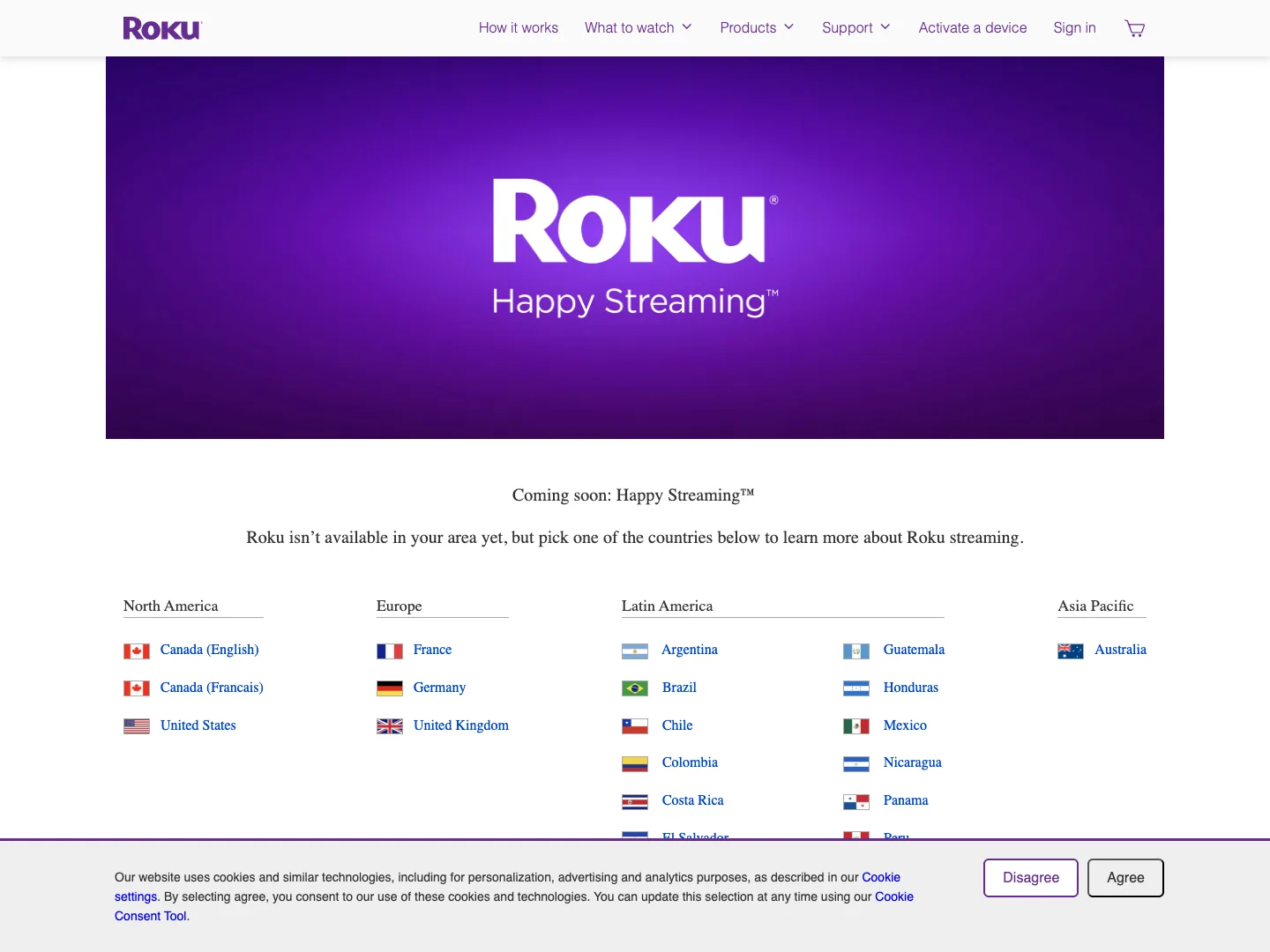Click the North America heading
1270x952 pixels.
tap(171, 606)
